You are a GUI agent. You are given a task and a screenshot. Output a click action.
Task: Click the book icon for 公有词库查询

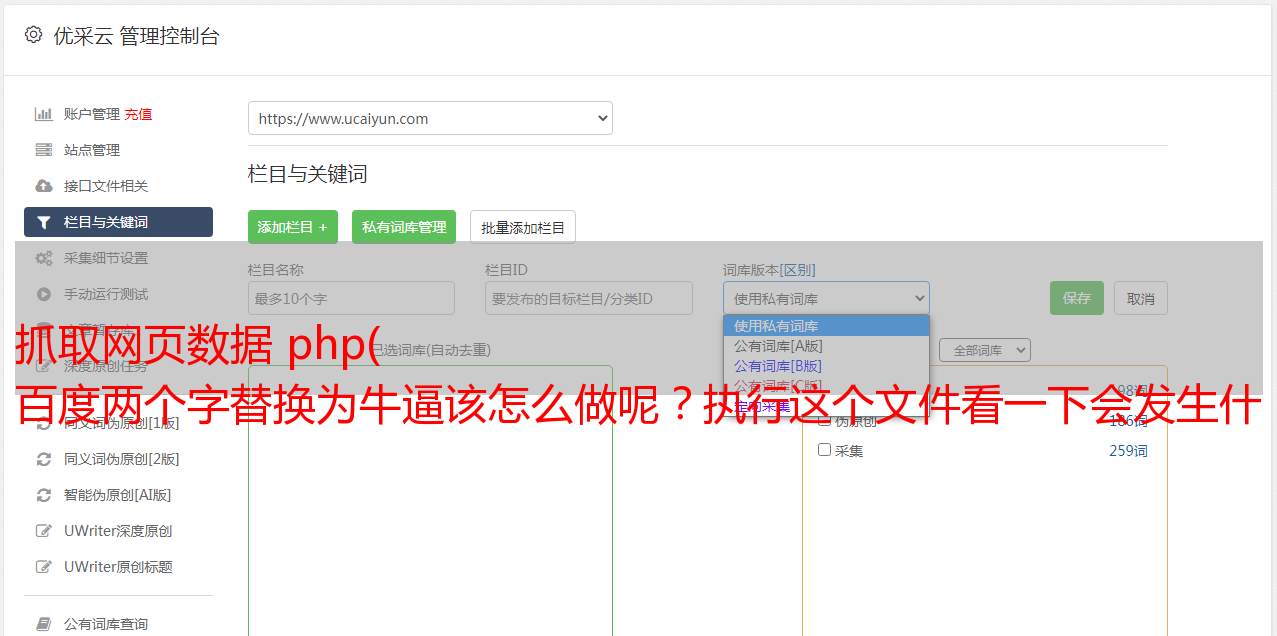click(x=43, y=624)
